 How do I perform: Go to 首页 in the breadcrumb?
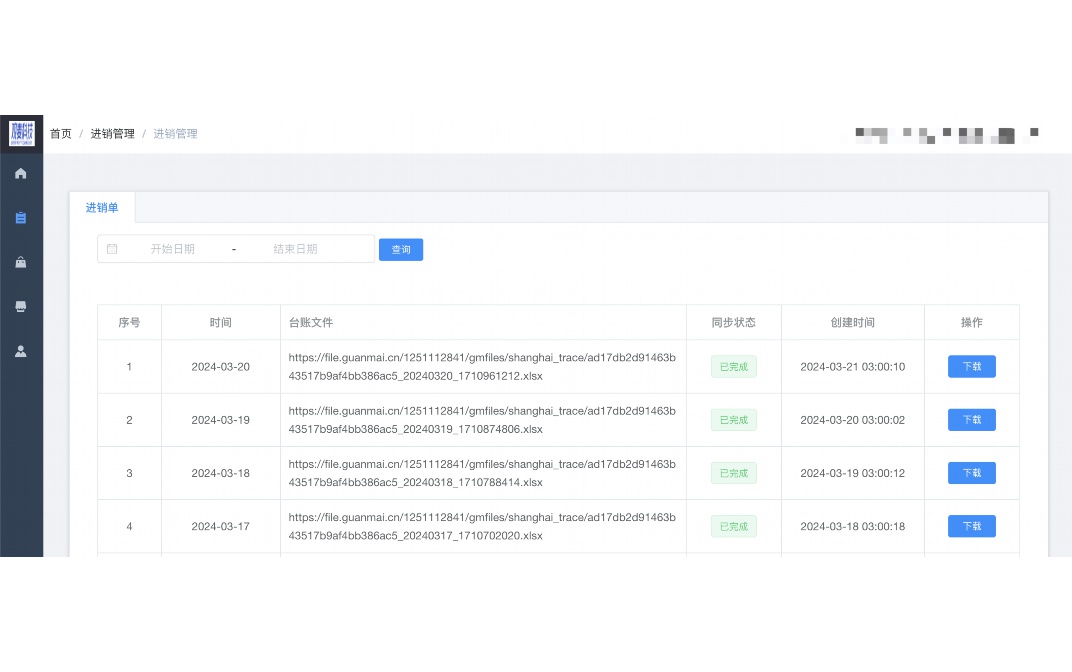click(61, 134)
